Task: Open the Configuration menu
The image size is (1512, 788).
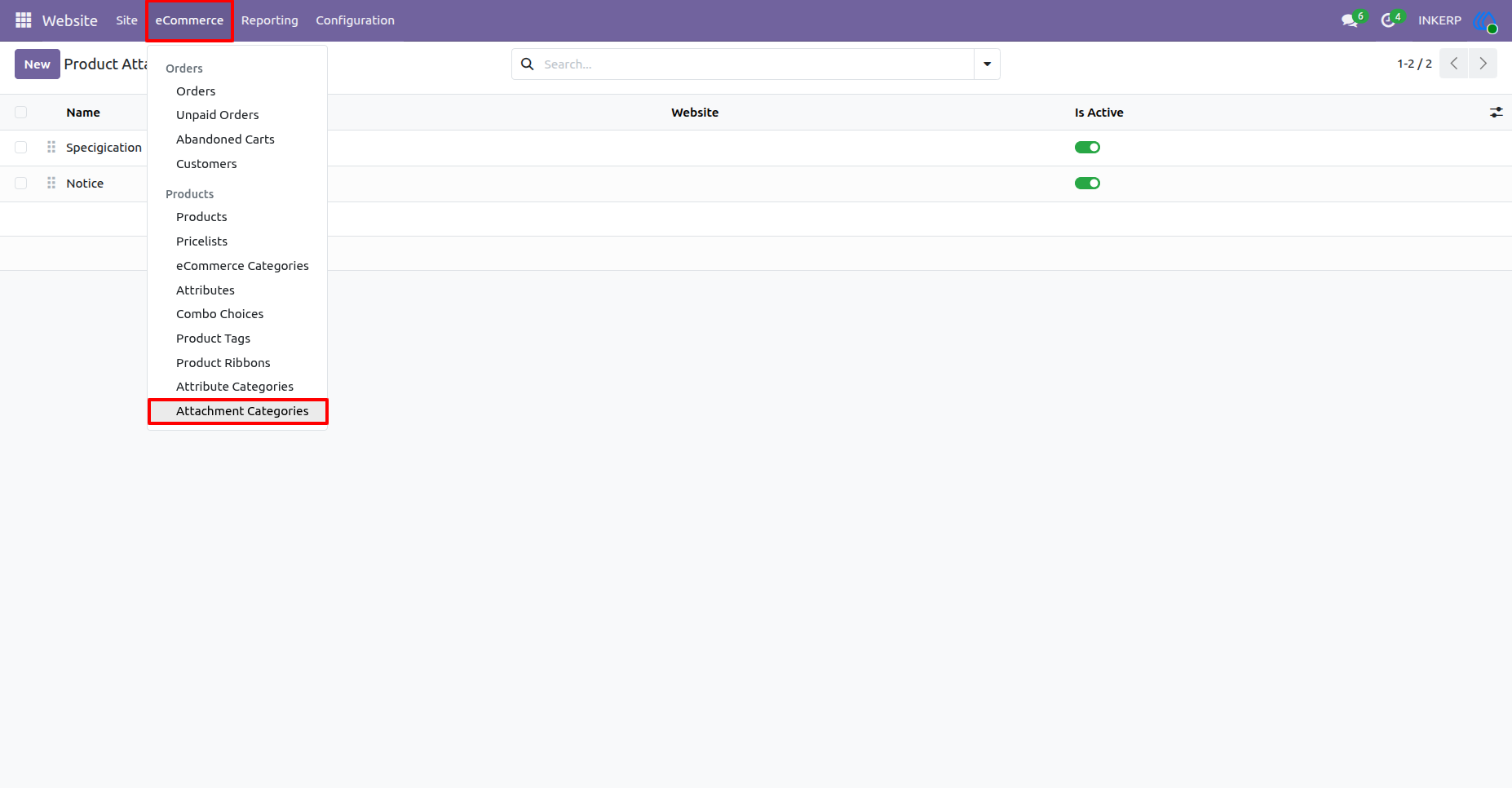Action: (x=355, y=20)
